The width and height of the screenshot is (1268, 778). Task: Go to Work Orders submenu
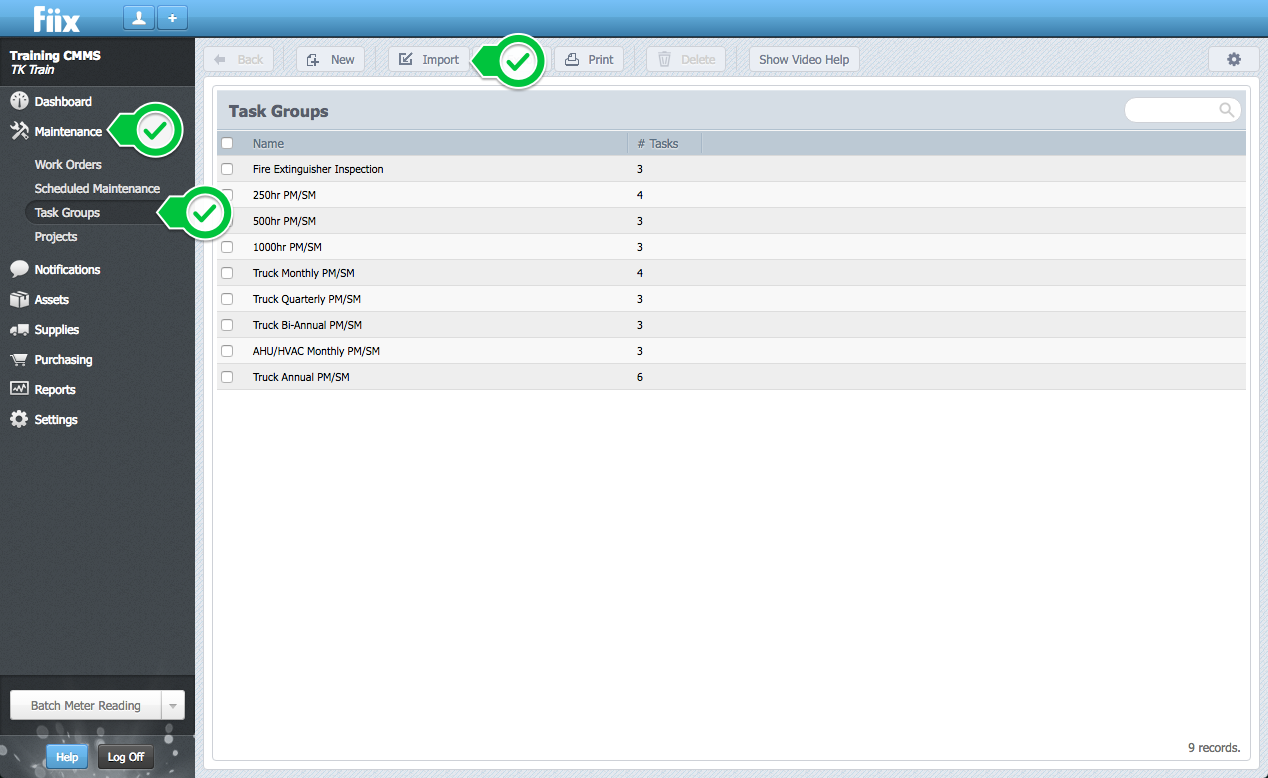tap(68, 164)
